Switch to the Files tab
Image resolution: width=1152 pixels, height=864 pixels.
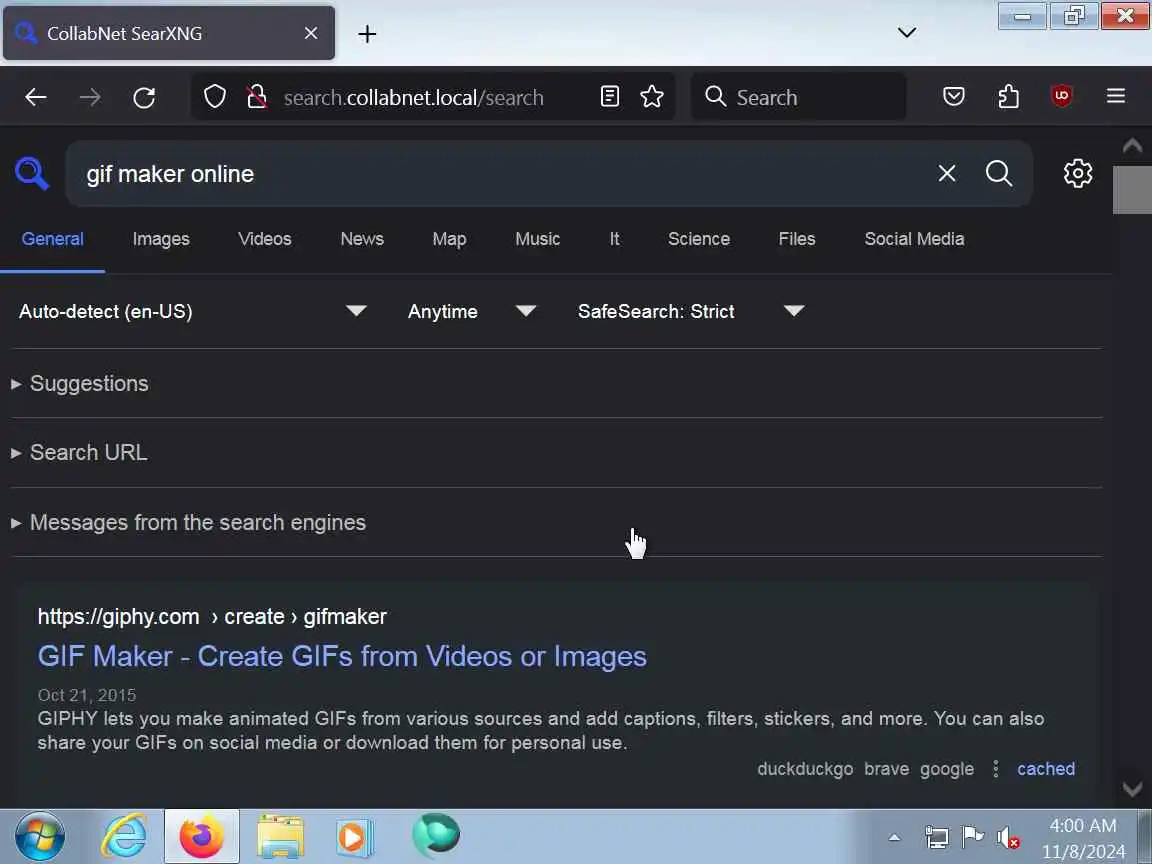tap(796, 239)
